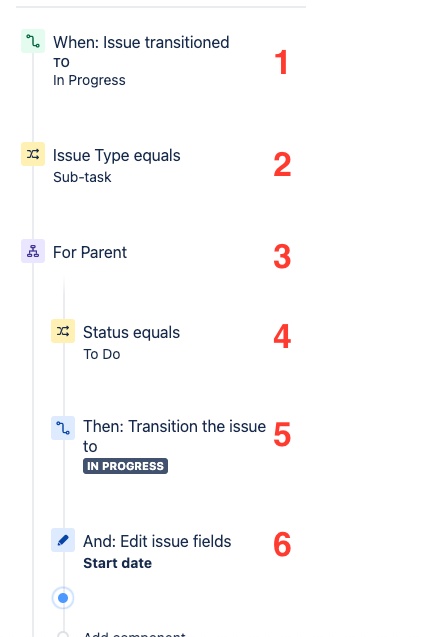Click the green Issue transitioned trigger icon
Screen dimensions: 425x637
[33, 41]
